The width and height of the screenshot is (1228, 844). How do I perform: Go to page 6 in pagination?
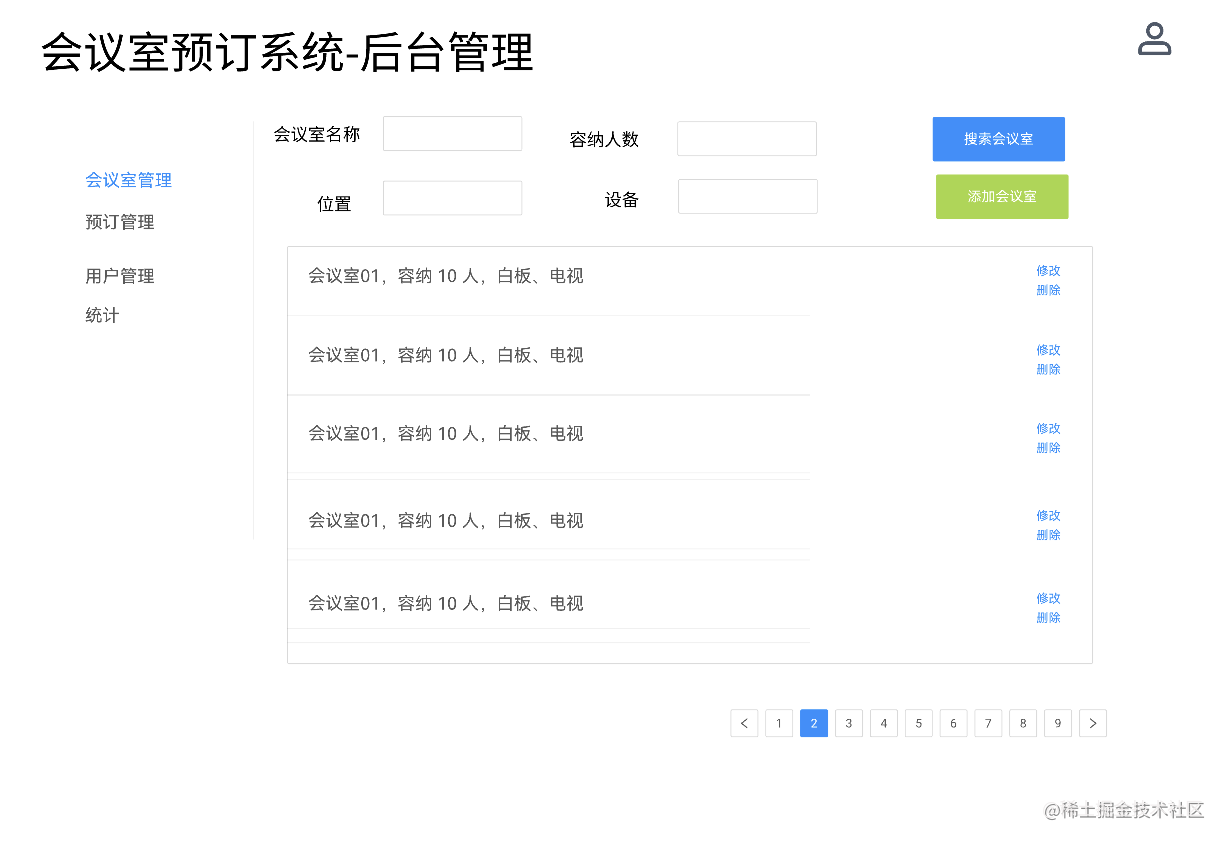(954, 723)
